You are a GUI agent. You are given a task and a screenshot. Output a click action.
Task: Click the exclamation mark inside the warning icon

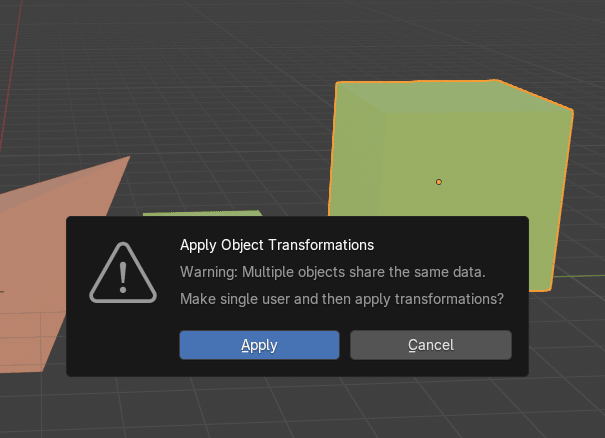pos(123,274)
